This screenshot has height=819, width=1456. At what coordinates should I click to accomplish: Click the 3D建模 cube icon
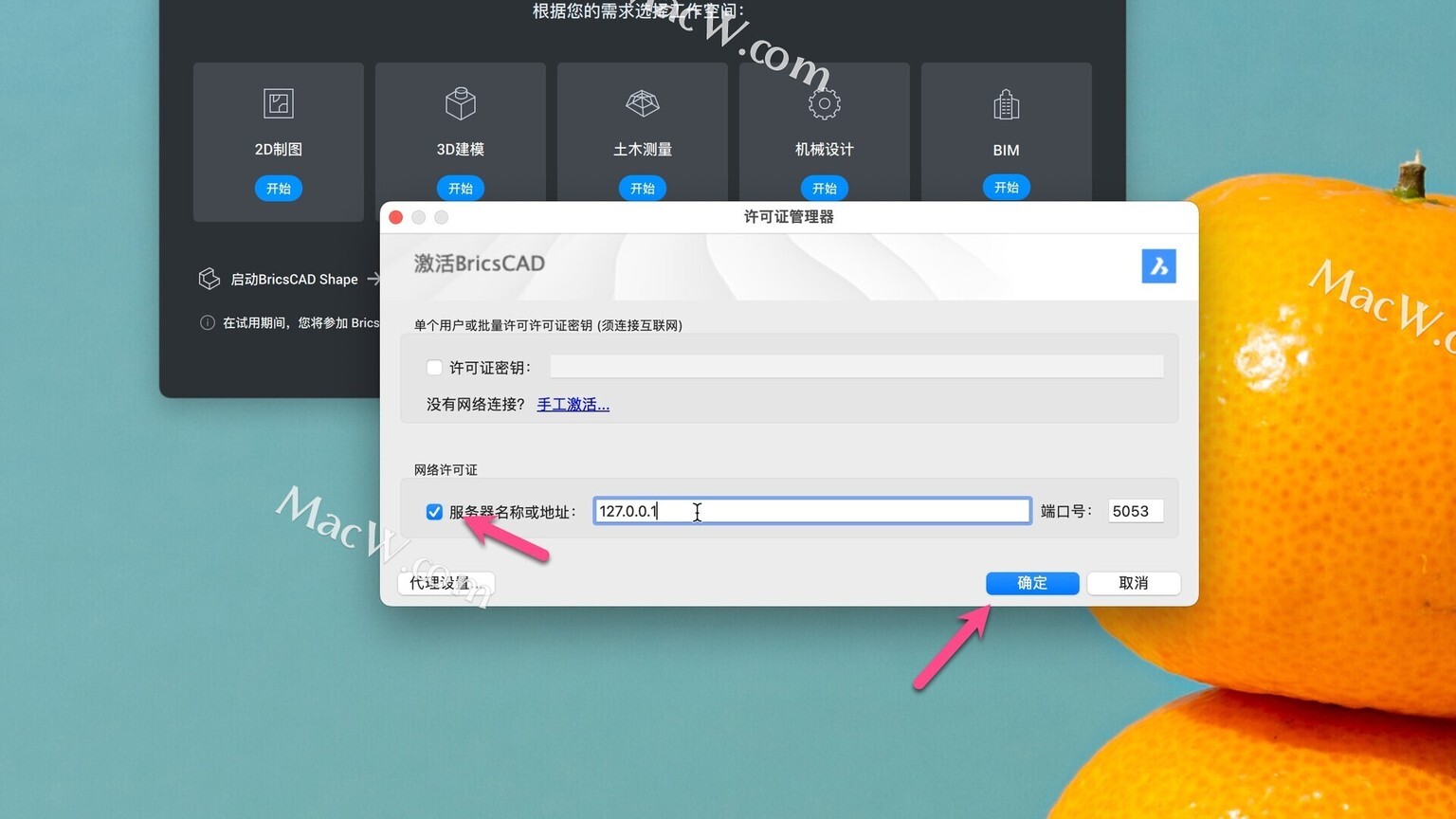click(x=461, y=103)
